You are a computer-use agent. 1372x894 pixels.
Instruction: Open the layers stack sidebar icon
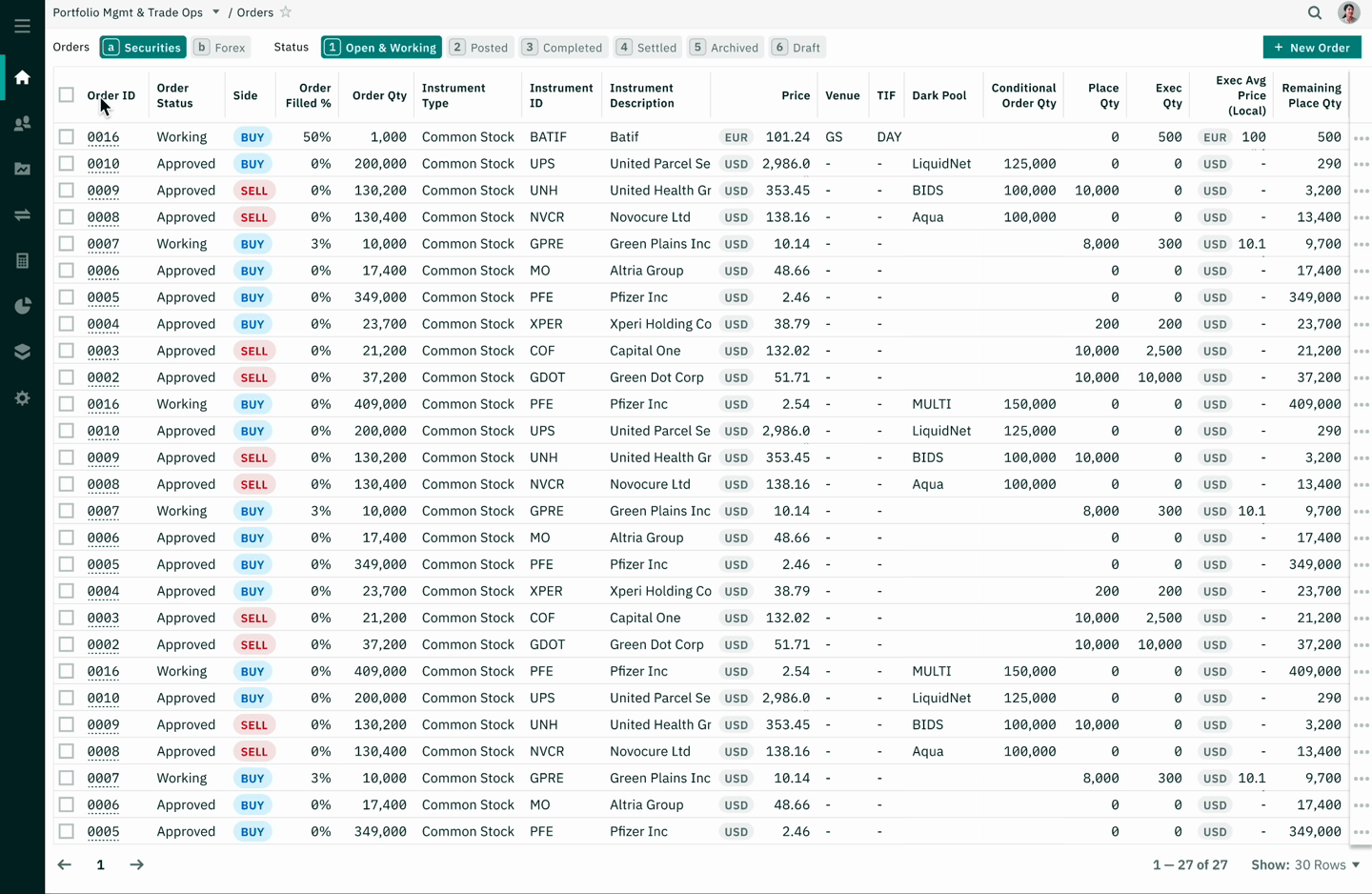[x=22, y=352]
